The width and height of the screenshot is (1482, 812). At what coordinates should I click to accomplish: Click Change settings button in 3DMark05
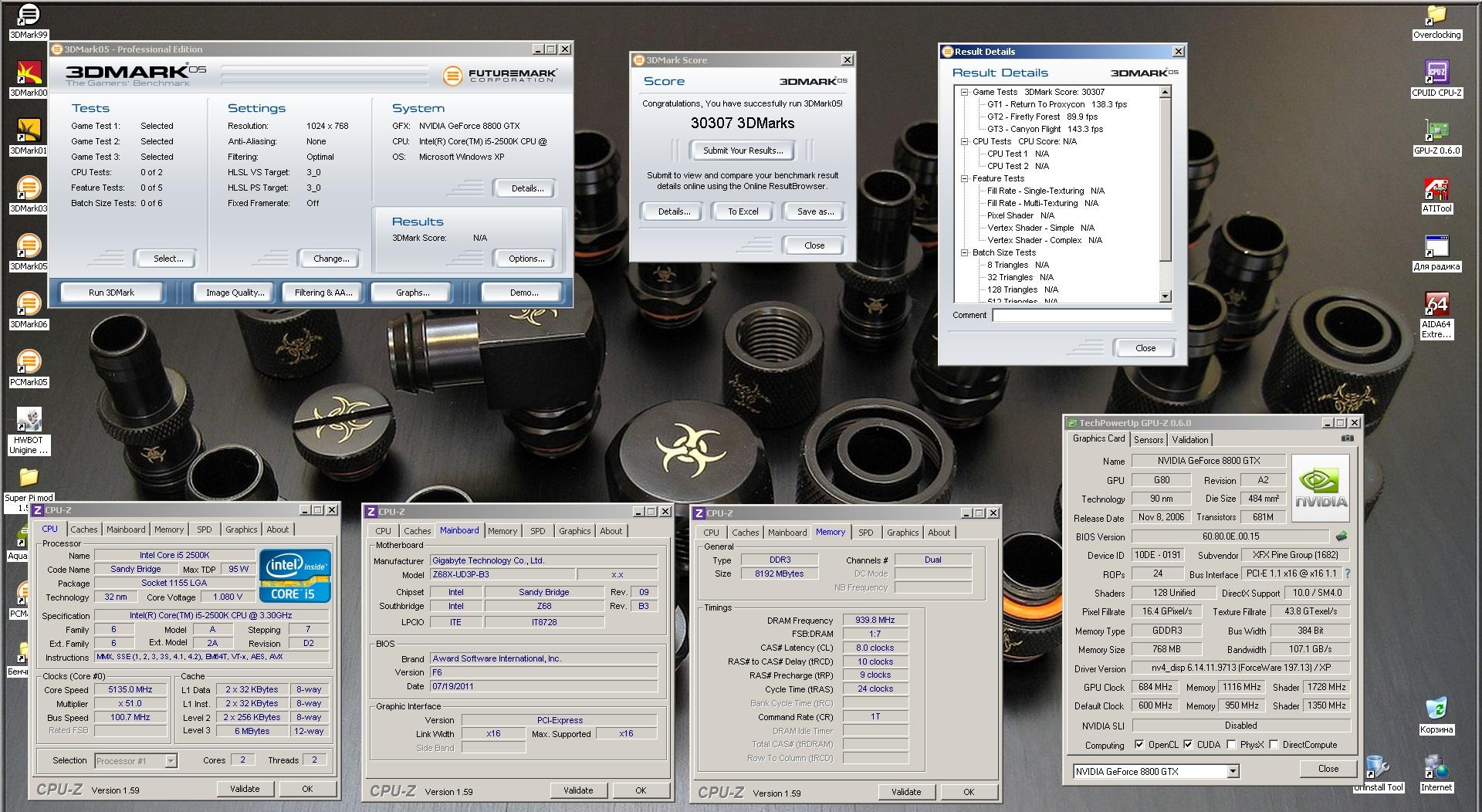click(x=330, y=259)
